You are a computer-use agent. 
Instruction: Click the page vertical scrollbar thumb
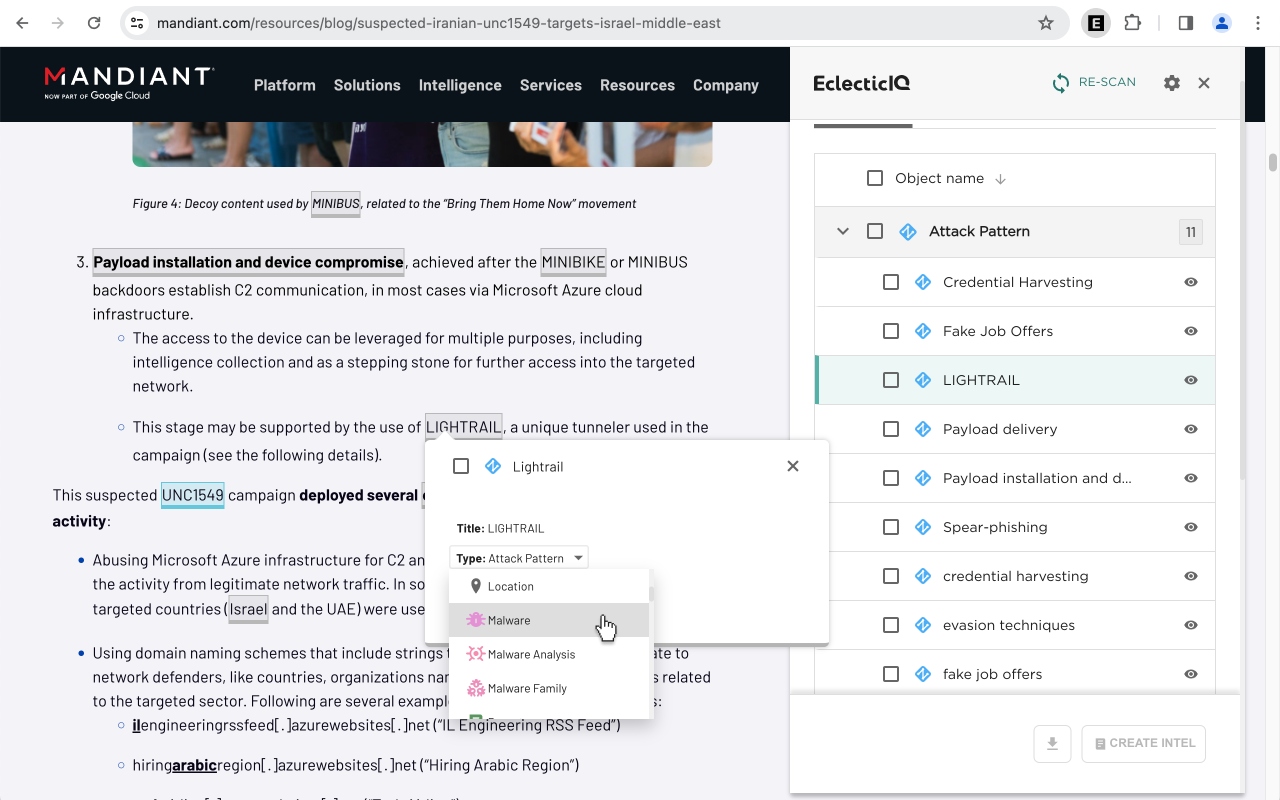click(x=1273, y=163)
